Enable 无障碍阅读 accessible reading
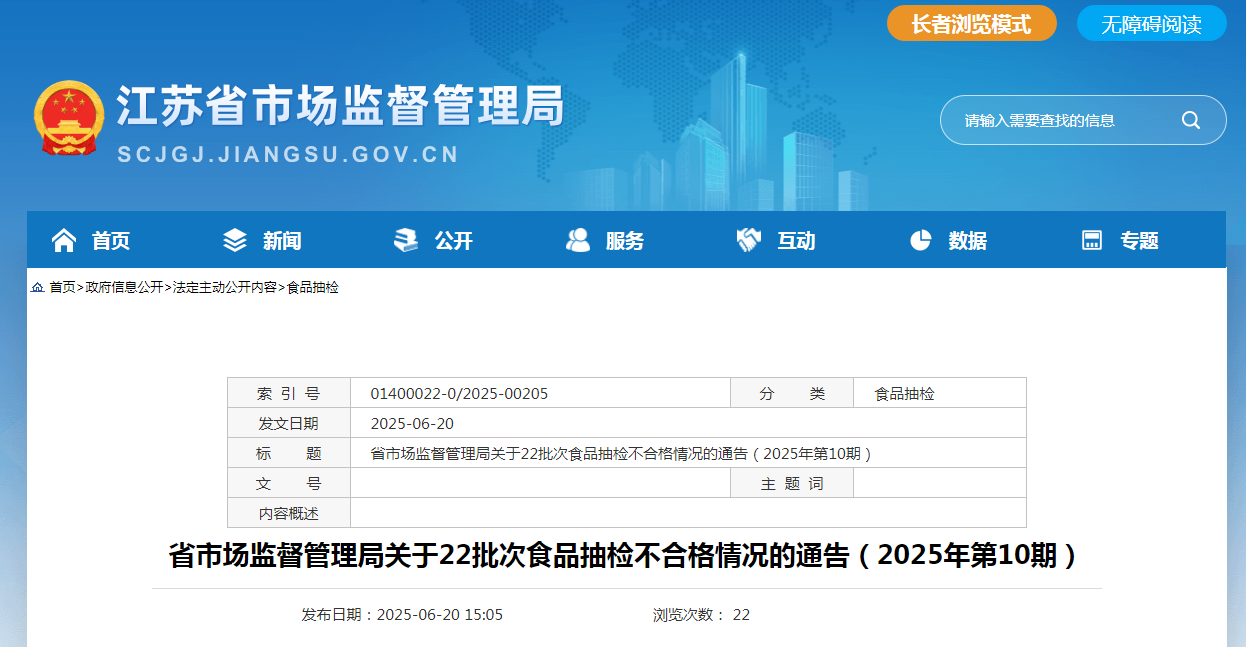 (1151, 24)
